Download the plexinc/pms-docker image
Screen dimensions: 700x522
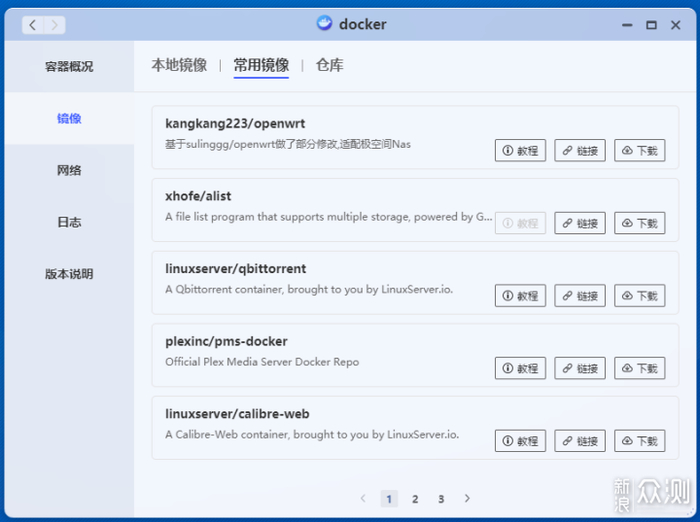pos(640,368)
